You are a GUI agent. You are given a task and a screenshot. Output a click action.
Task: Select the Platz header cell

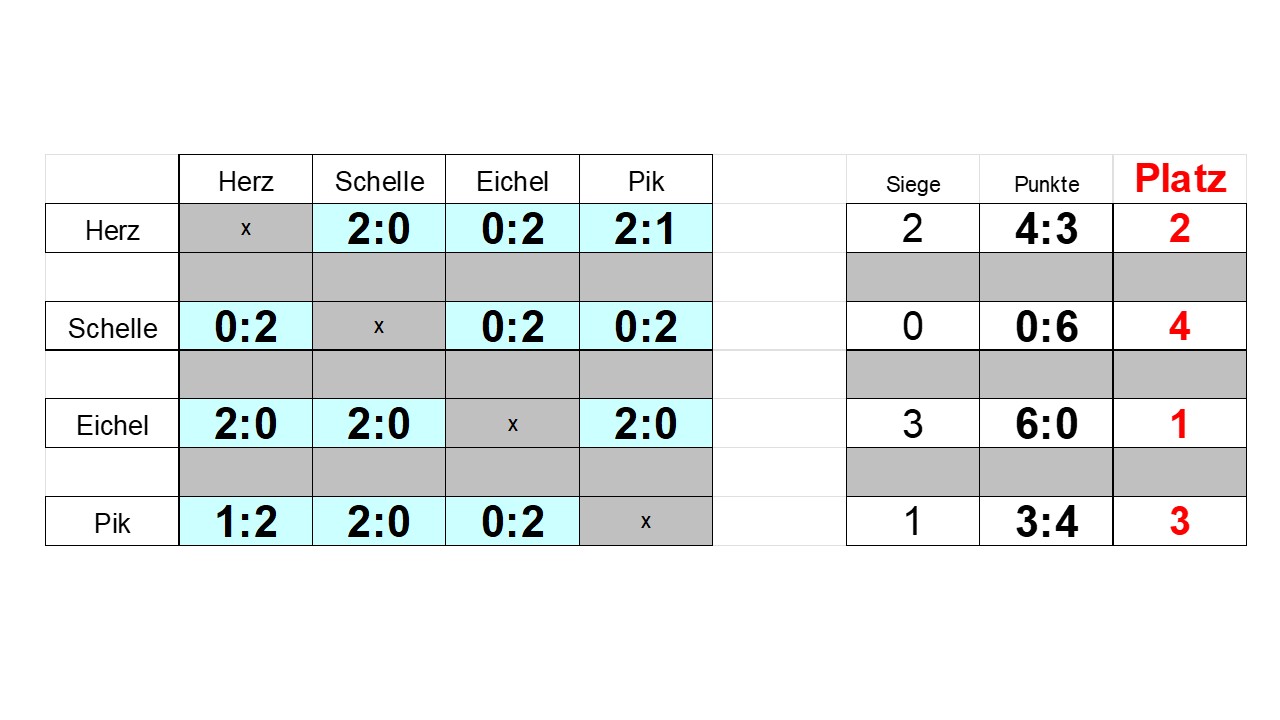pyautogui.click(x=1180, y=179)
